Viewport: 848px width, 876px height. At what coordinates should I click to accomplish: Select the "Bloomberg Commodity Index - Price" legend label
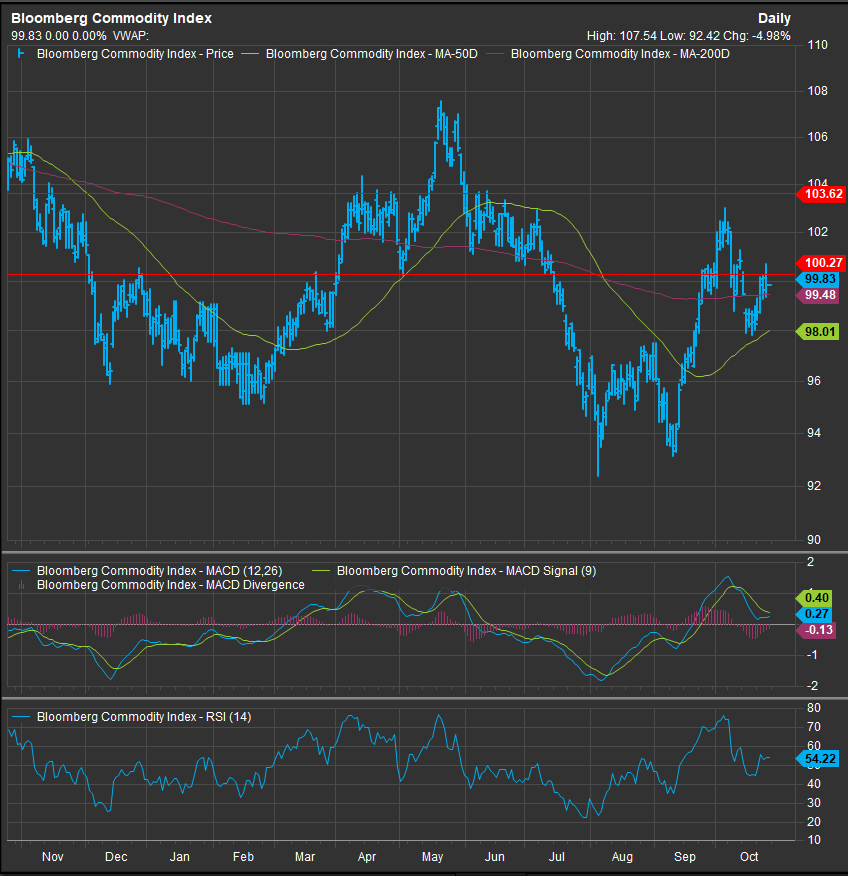135,54
